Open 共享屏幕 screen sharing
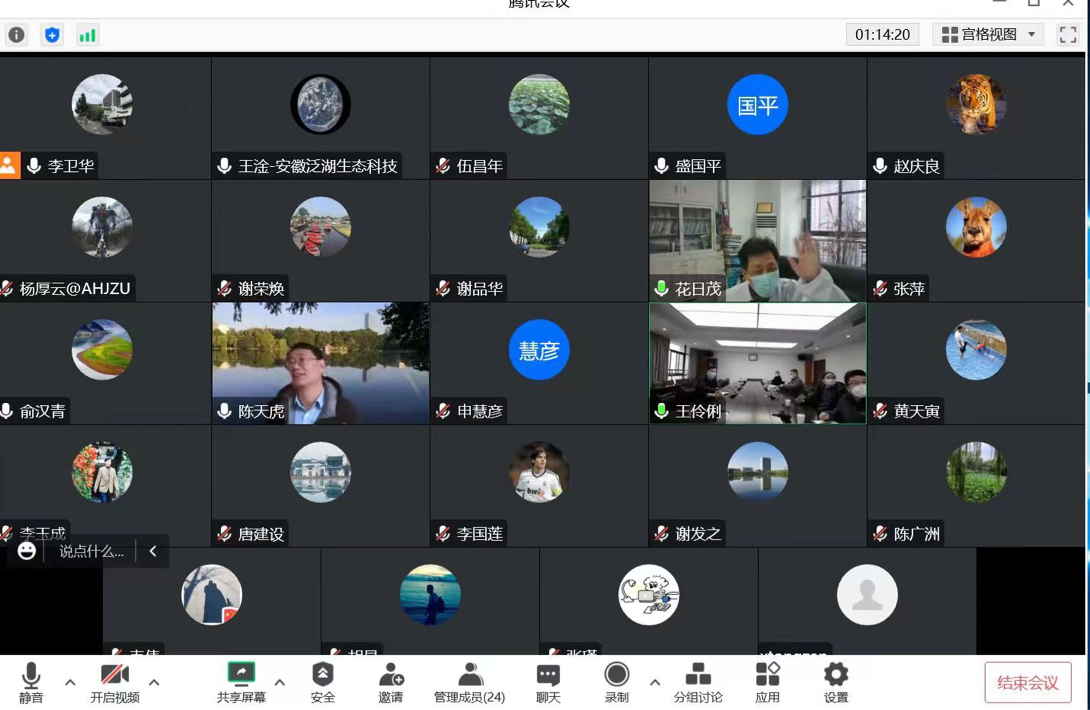 pos(241,682)
